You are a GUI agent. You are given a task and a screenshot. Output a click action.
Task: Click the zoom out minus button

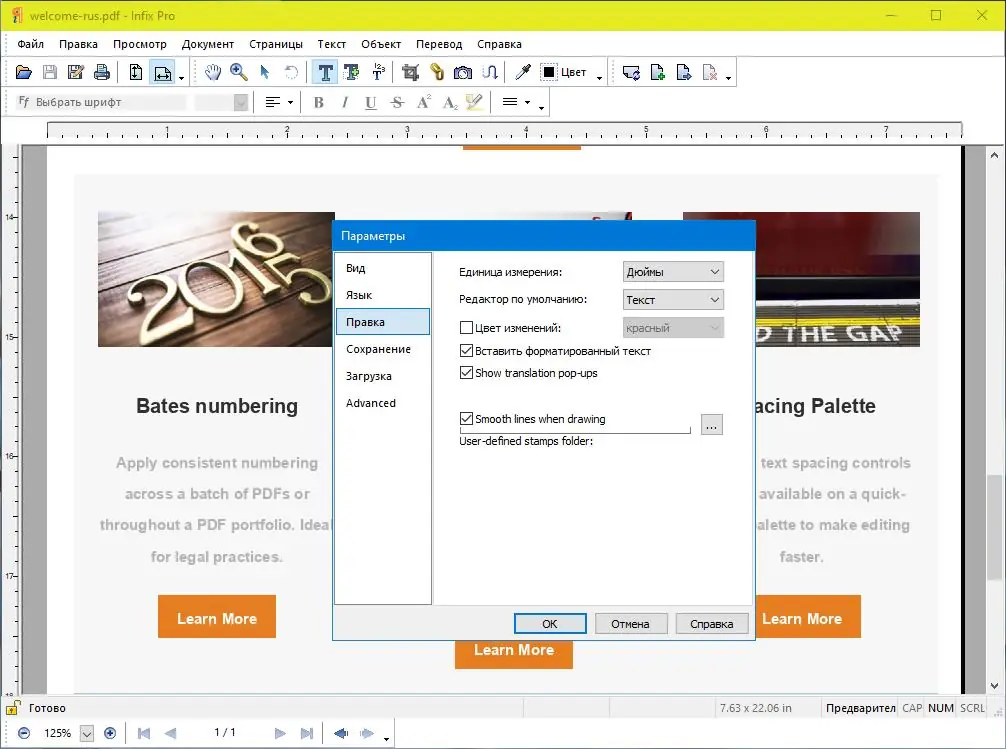(24, 733)
